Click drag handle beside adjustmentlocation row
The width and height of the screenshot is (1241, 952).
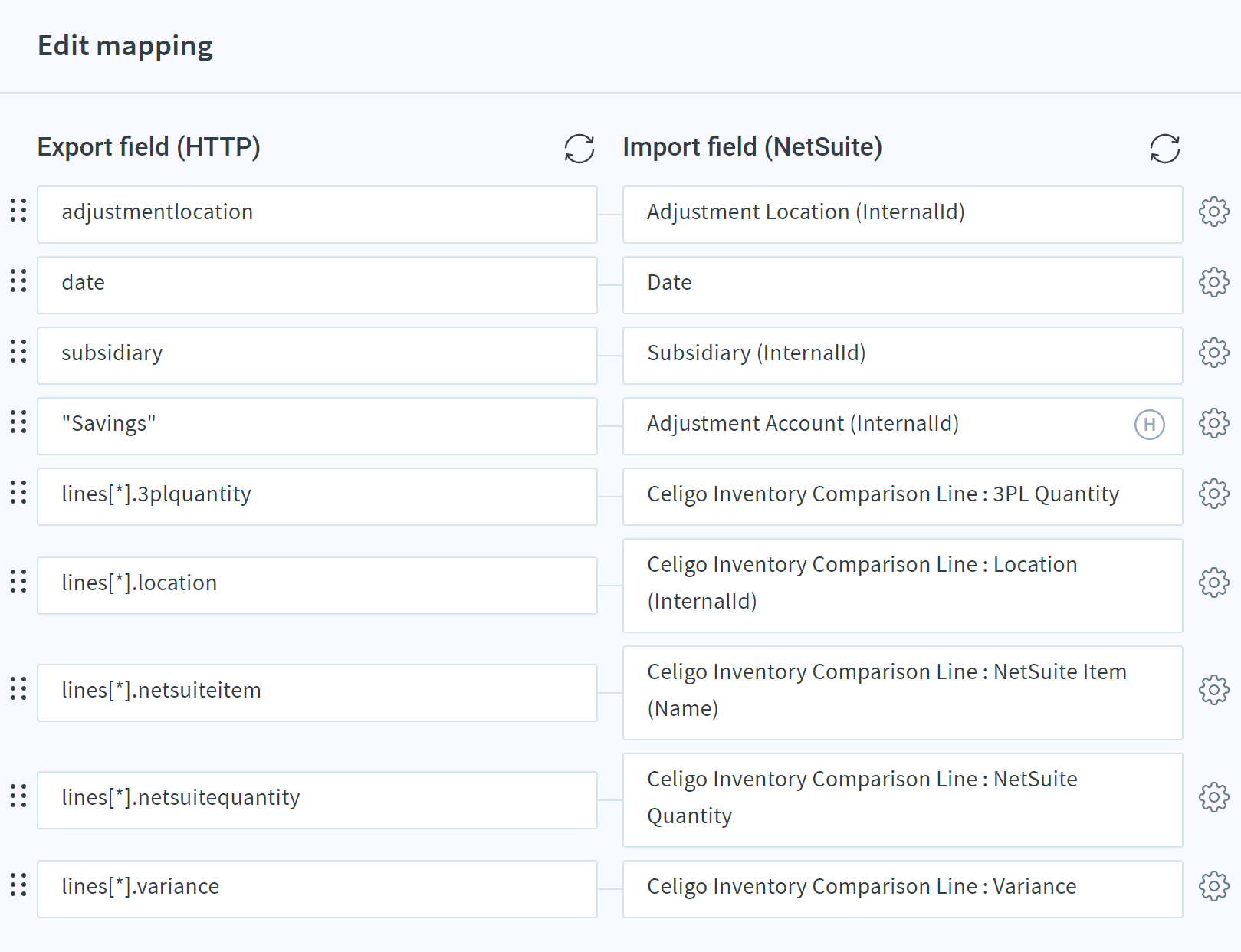point(18,211)
